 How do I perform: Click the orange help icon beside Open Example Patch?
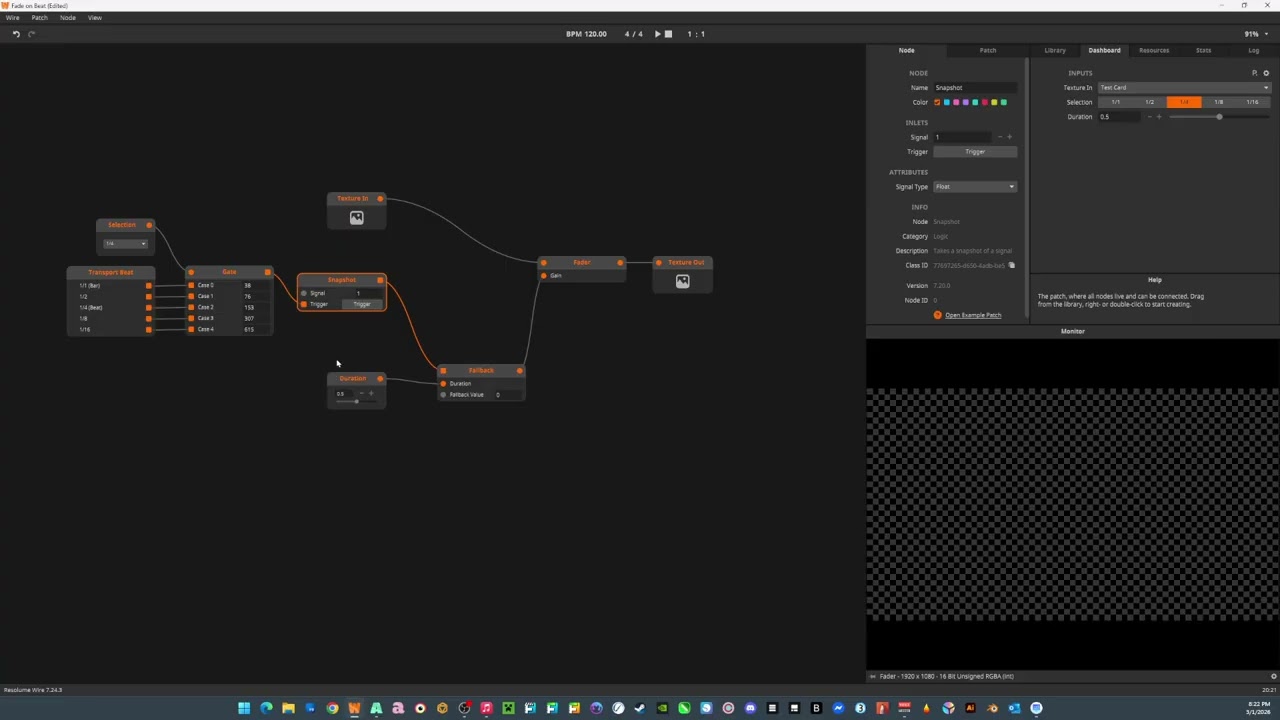coord(938,315)
